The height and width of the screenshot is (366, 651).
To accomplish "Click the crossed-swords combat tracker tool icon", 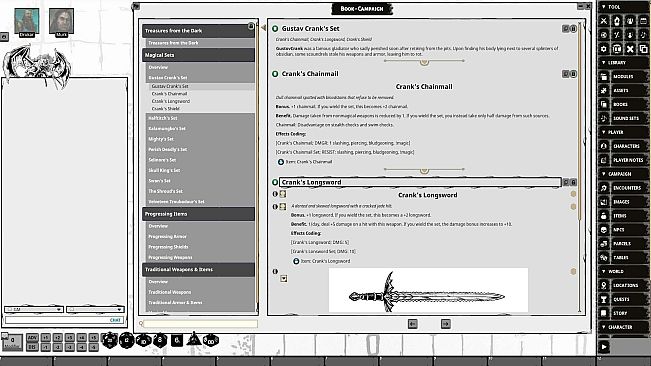I will (x=604, y=21).
